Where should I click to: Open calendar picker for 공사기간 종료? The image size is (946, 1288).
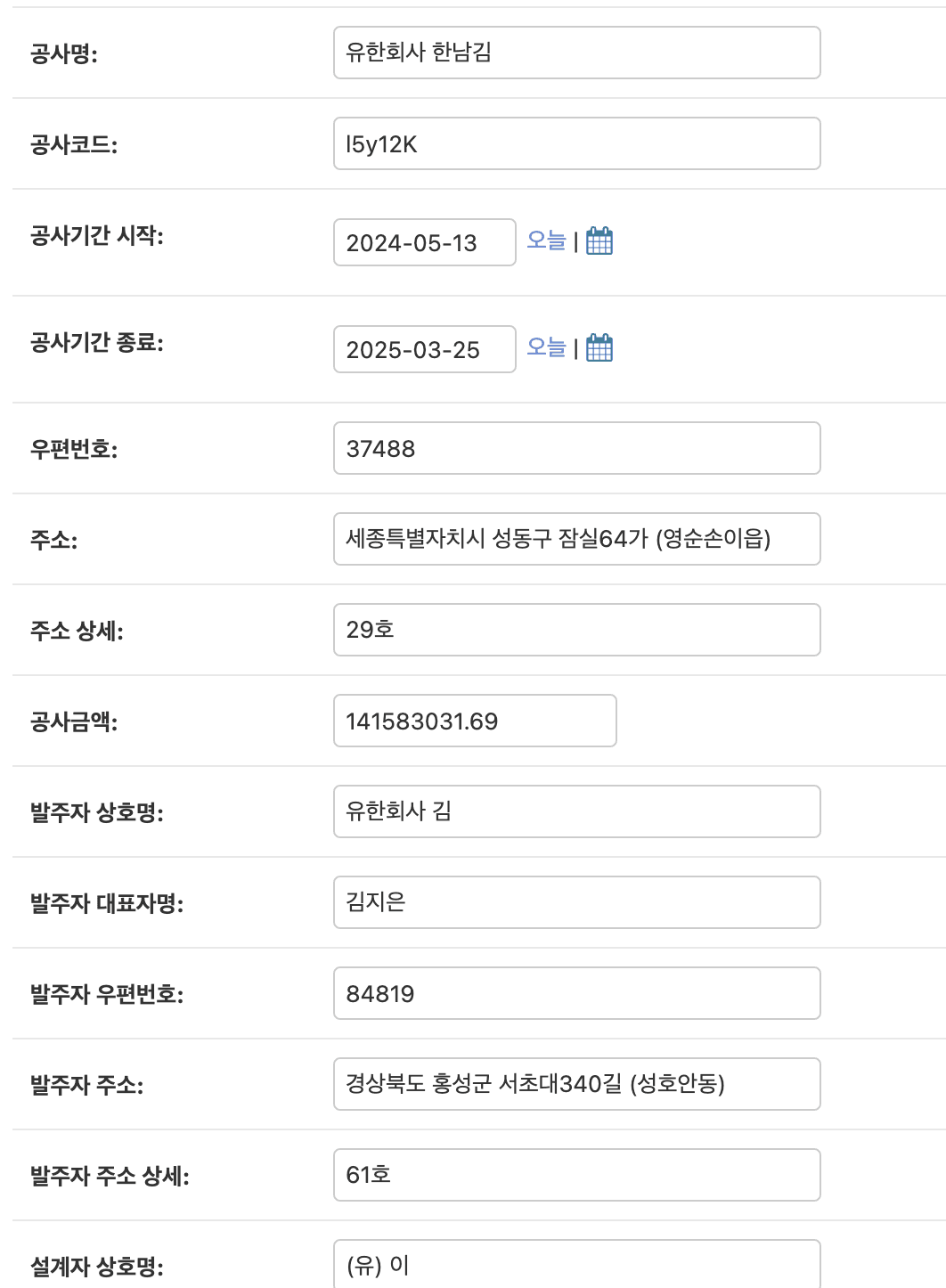click(599, 348)
